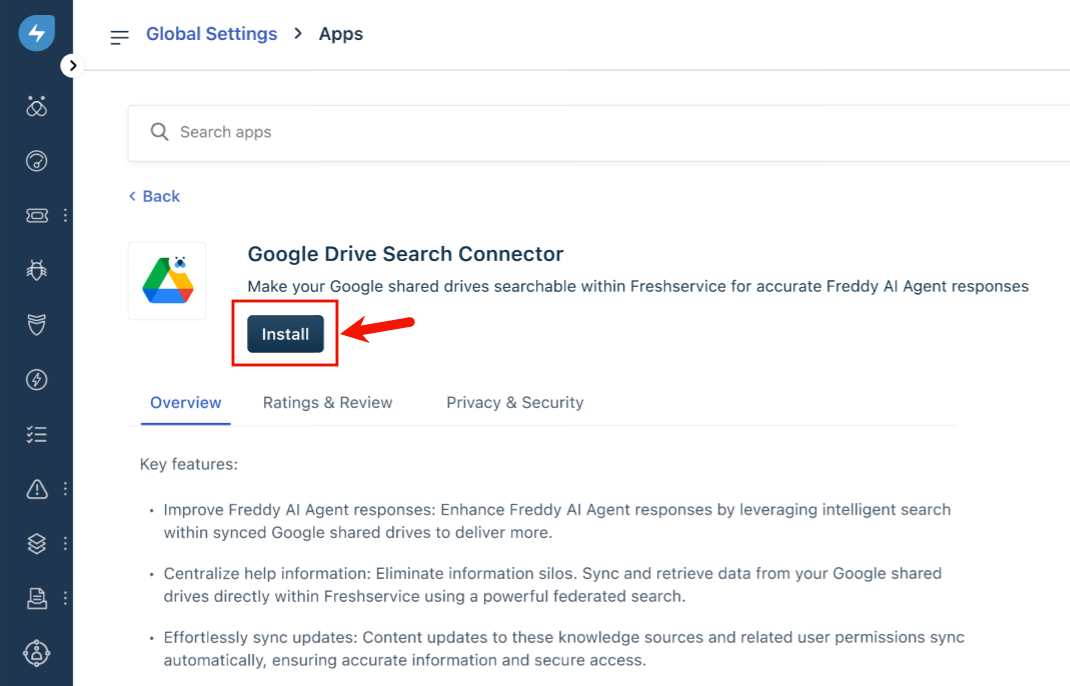The width and height of the screenshot is (1070, 686).
Task: Open more options beside the Assets layers icon
Action: click(x=66, y=543)
